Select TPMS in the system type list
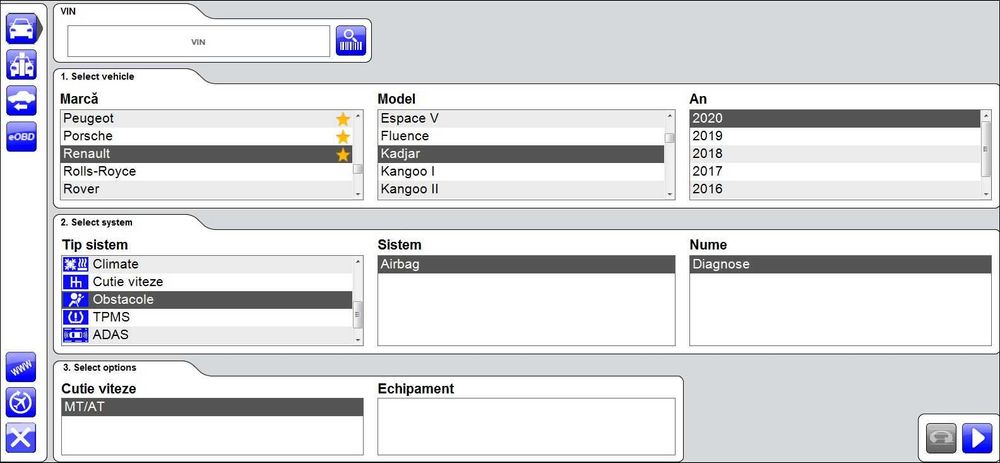 click(111, 317)
